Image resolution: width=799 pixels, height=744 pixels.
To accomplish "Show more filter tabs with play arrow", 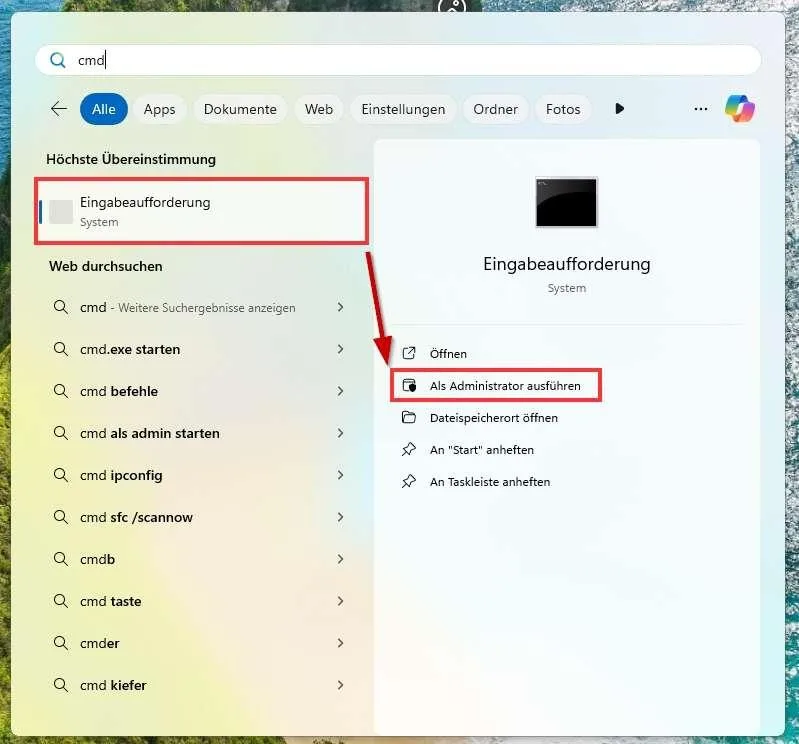I will (x=620, y=109).
